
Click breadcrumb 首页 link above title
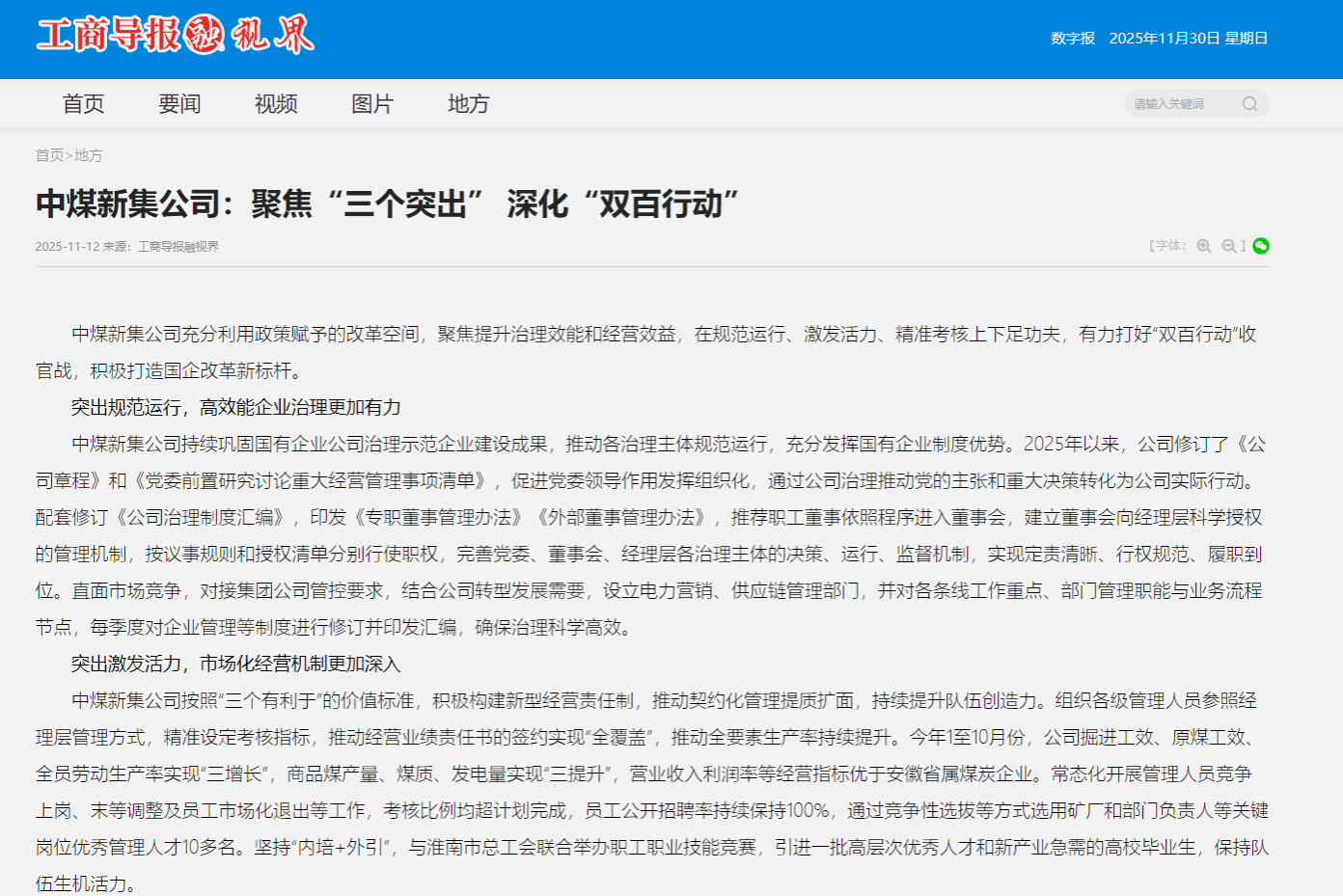click(49, 155)
